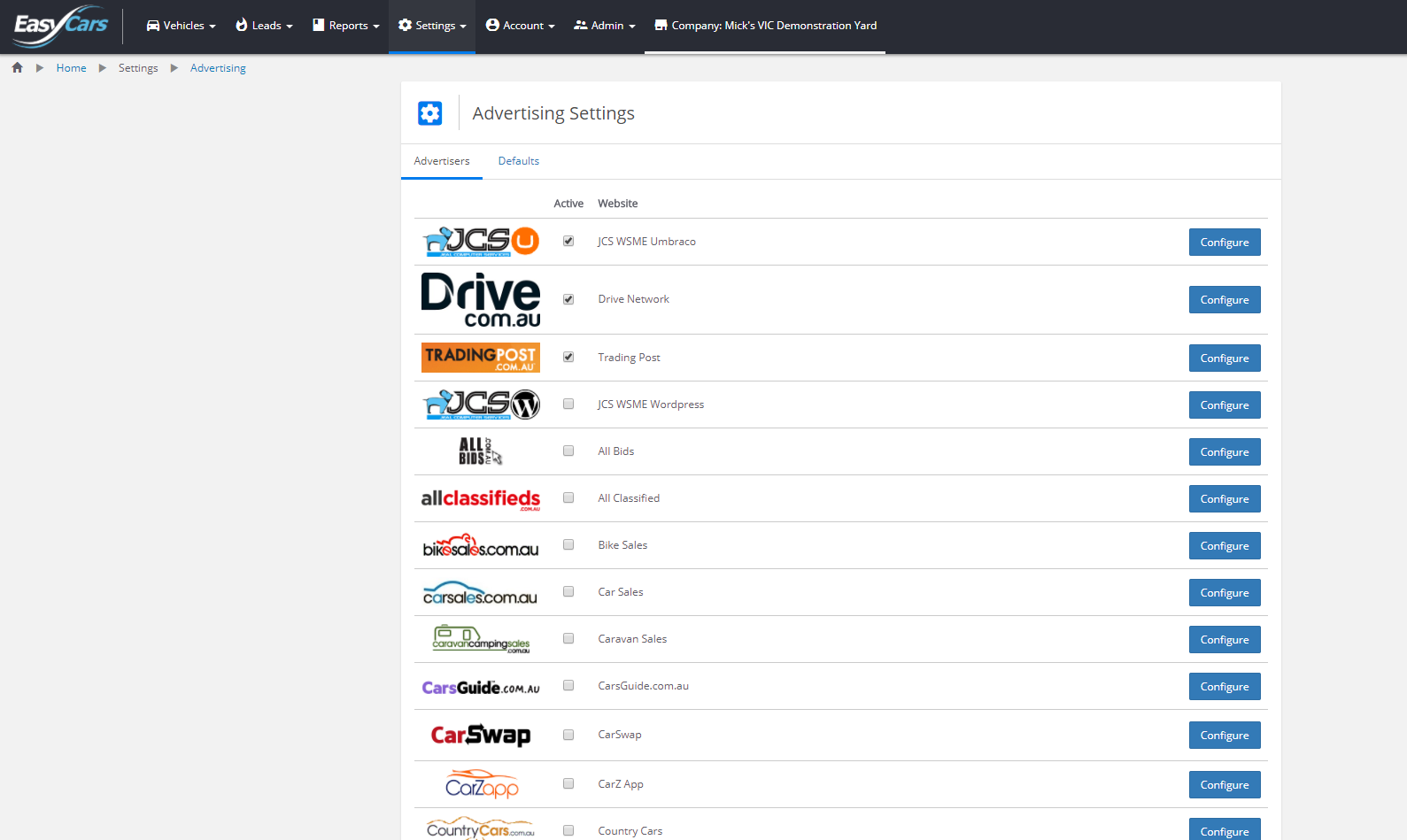Click the car icon beside Vehicles
The height and width of the screenshot is (840, 1407).
point(153,26)
